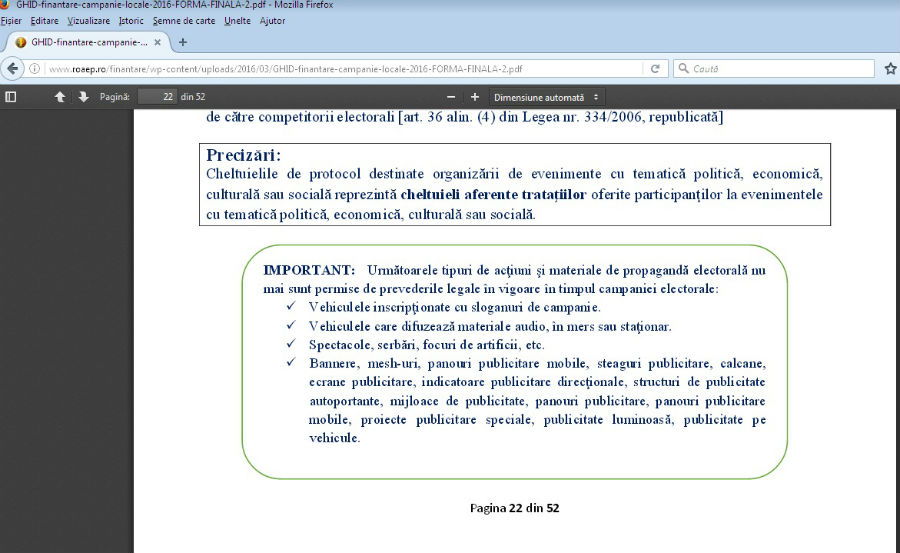Reload the page with refresh icon
900x553 pixels.
click(655, 69)
